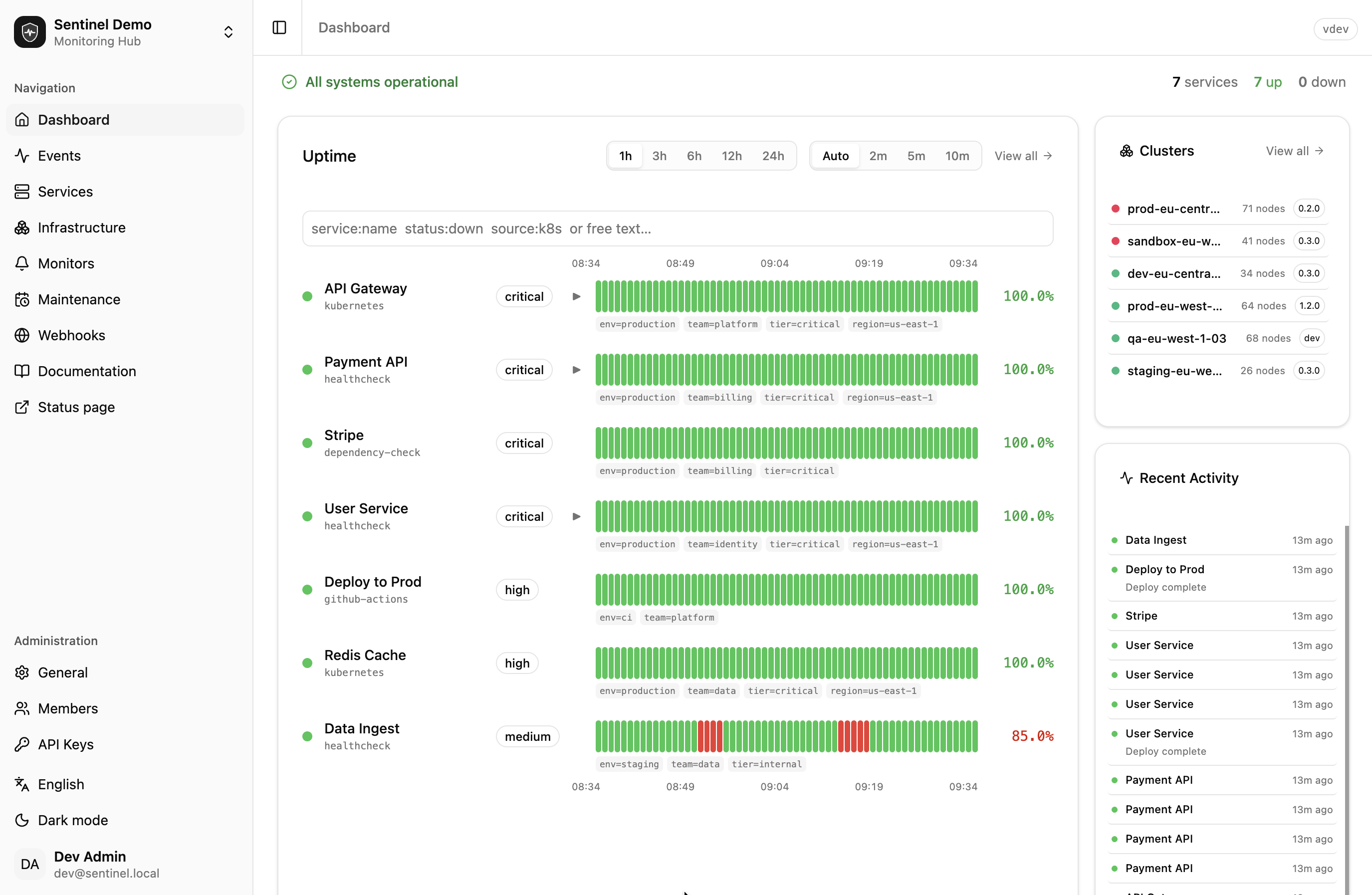
Task: Click the high badge for Deploy to Prod
Action: point(517,590)
